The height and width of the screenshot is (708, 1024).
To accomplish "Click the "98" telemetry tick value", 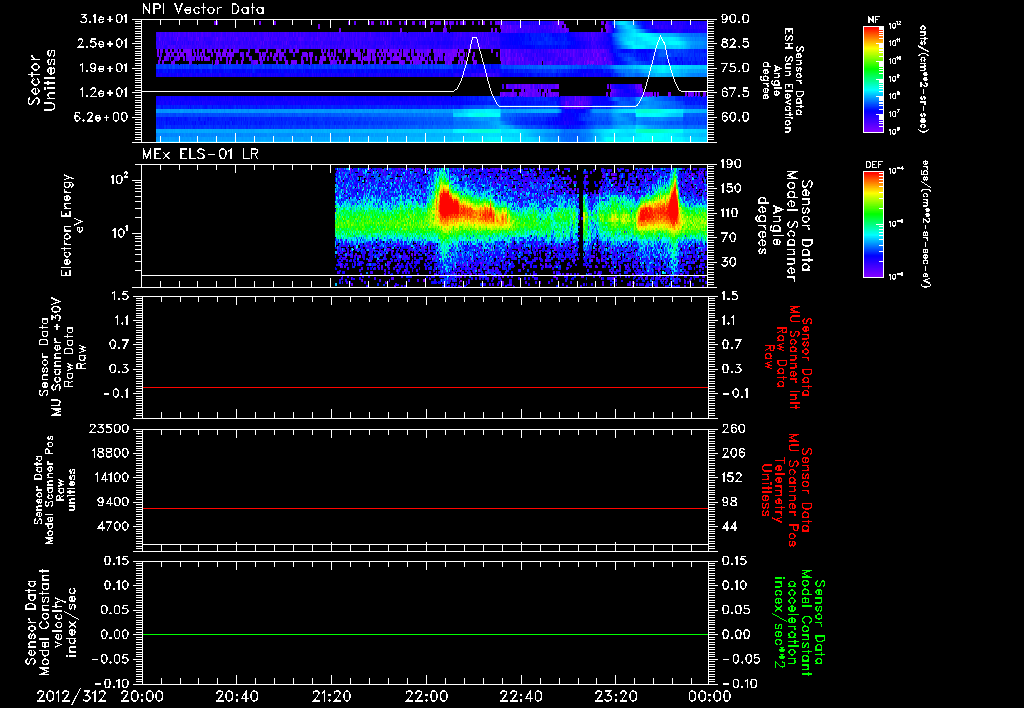I will 729,502.
